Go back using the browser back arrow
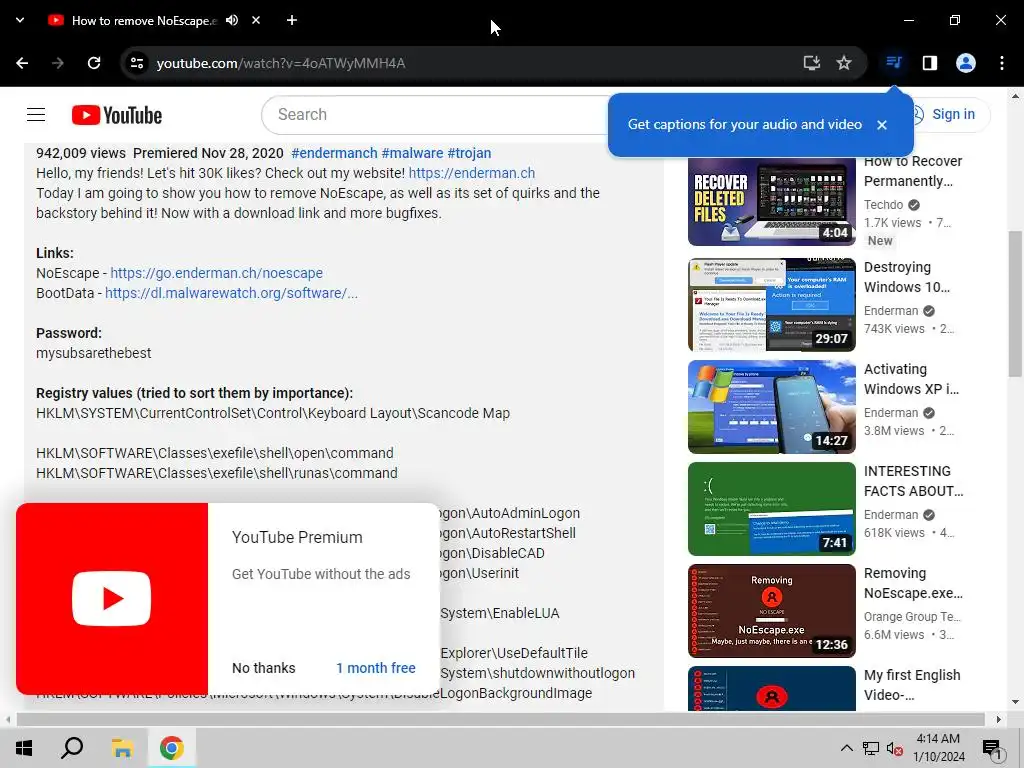This screenshot has width=1024, height=768. point(22,63)
